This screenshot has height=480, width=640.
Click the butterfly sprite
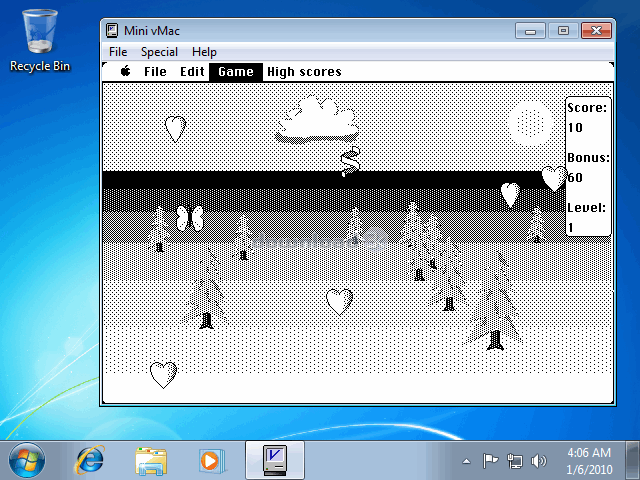(190, 218)
